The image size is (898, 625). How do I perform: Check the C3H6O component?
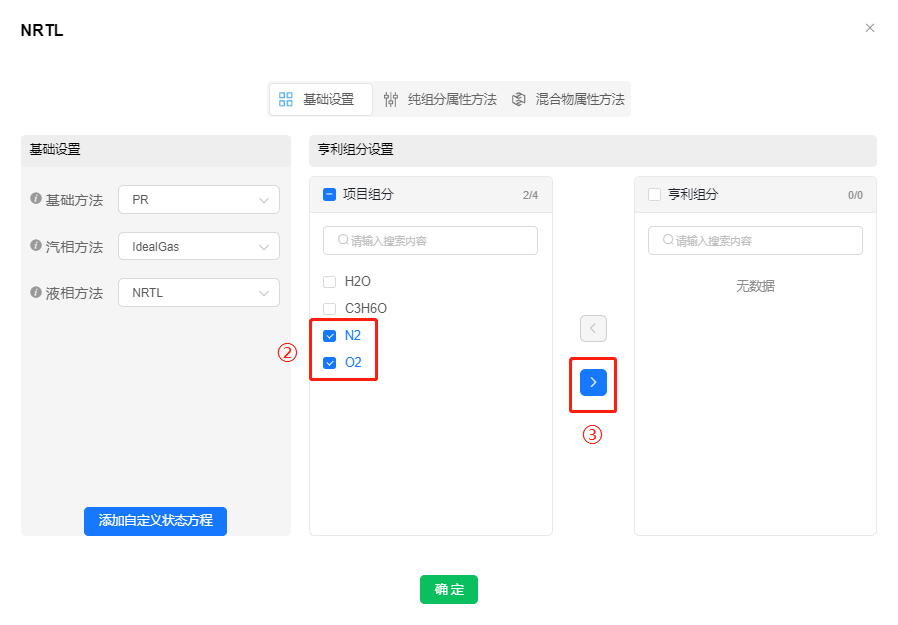coord(329,309)
